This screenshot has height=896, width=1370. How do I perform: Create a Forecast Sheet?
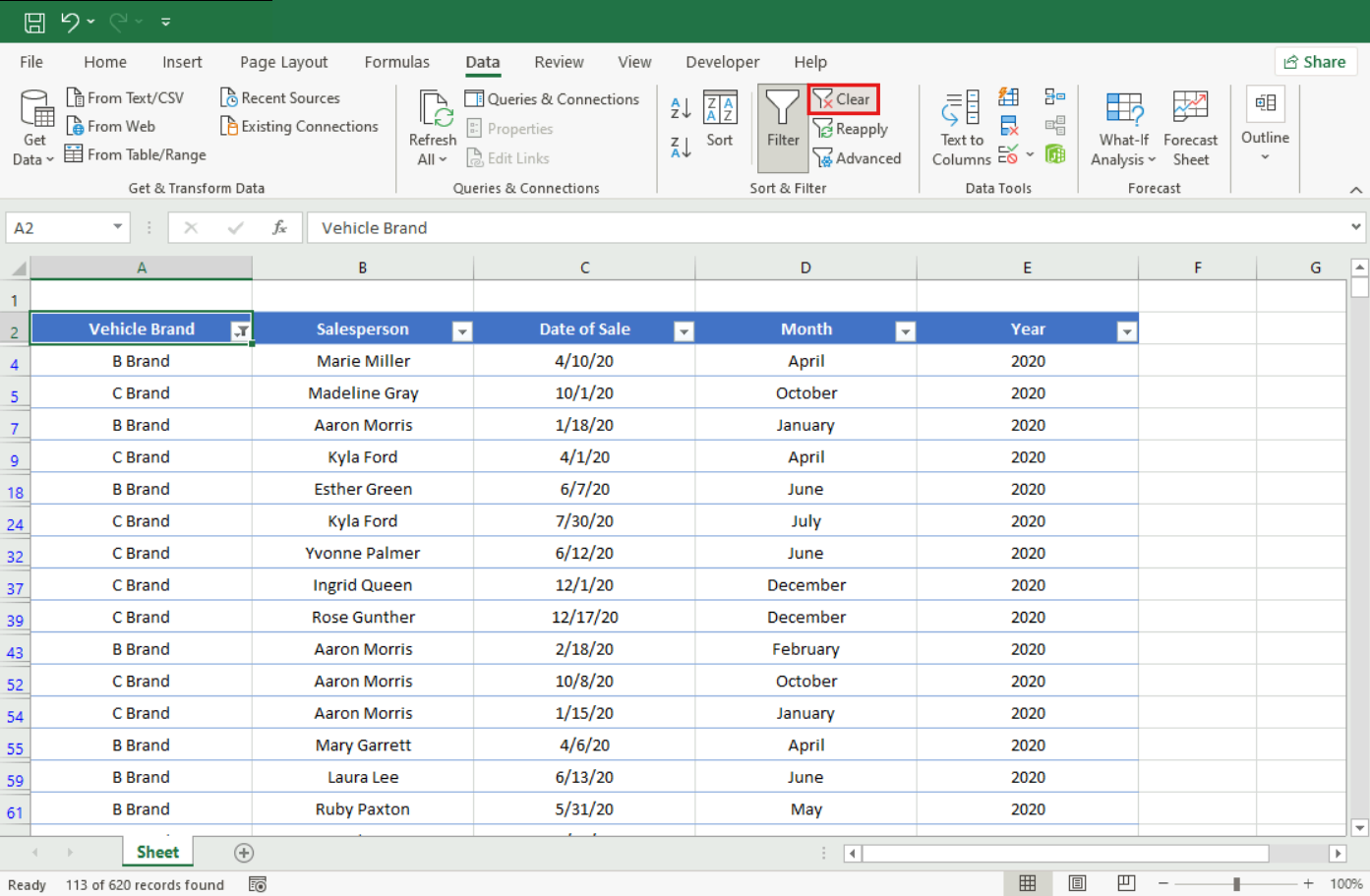point(1190,128)
